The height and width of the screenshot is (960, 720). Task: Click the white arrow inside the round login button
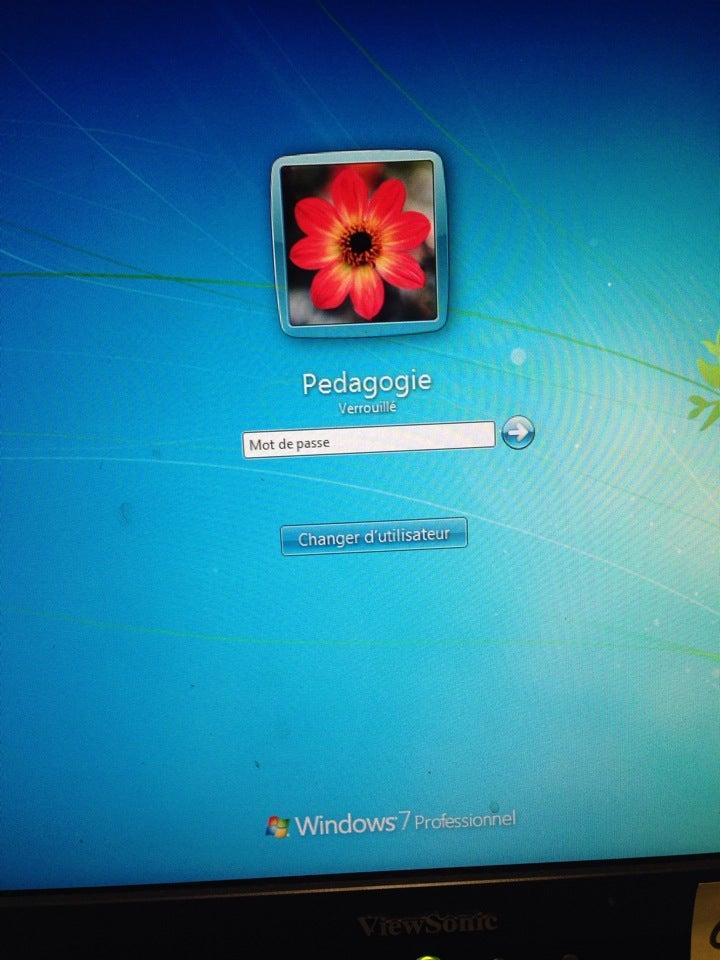point(518,432)
